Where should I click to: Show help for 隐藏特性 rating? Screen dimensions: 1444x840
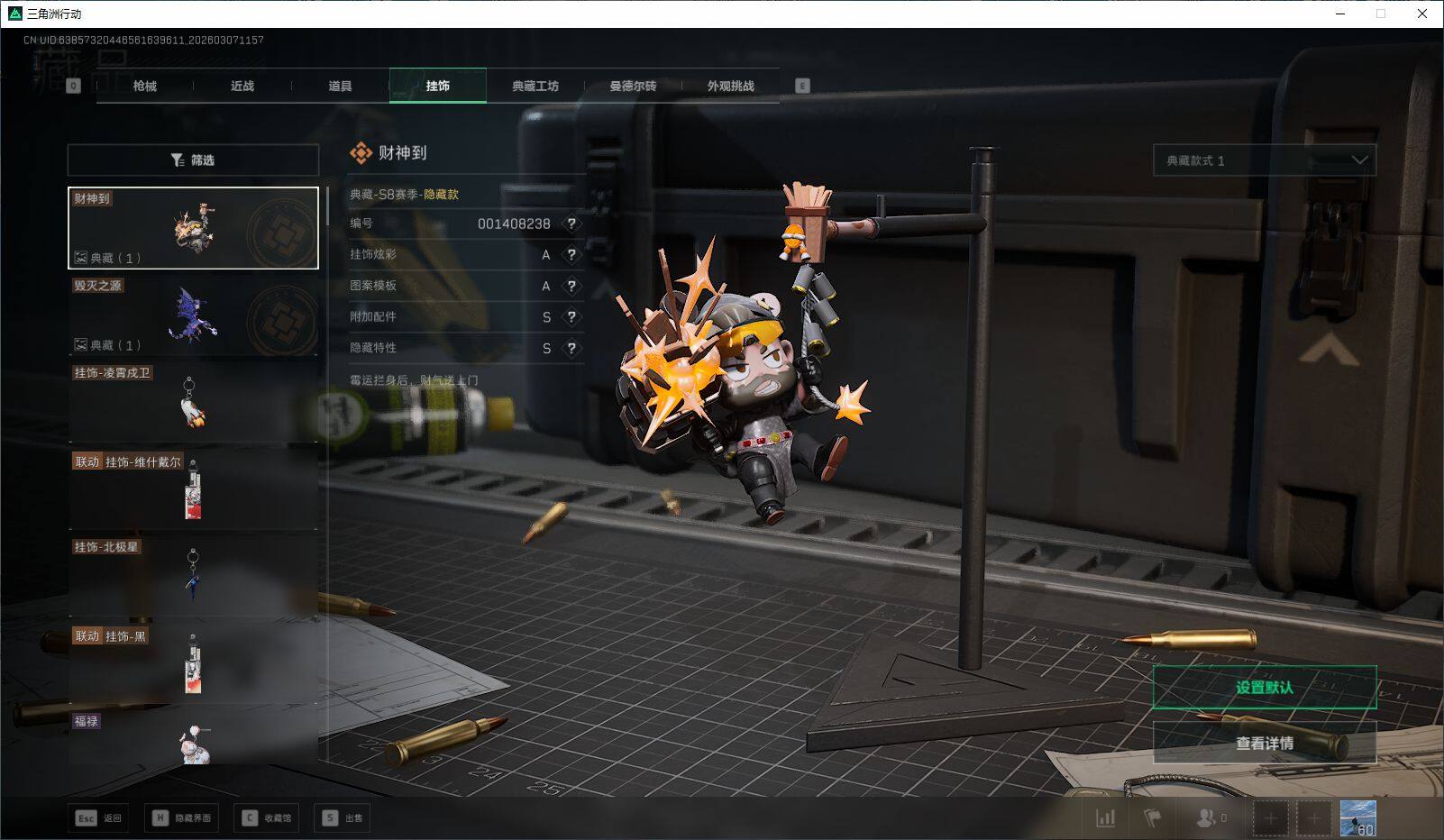[x=571, y=348]
